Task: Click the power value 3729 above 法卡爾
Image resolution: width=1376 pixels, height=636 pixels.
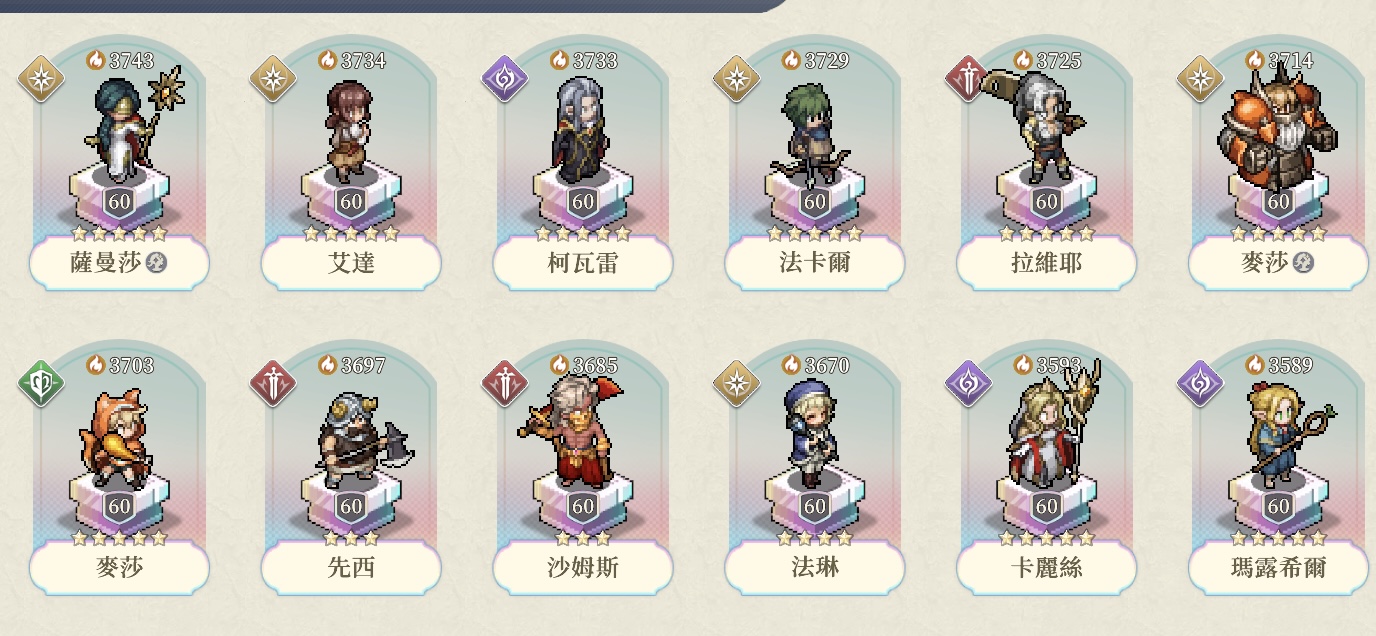Action: coord(826,60)
